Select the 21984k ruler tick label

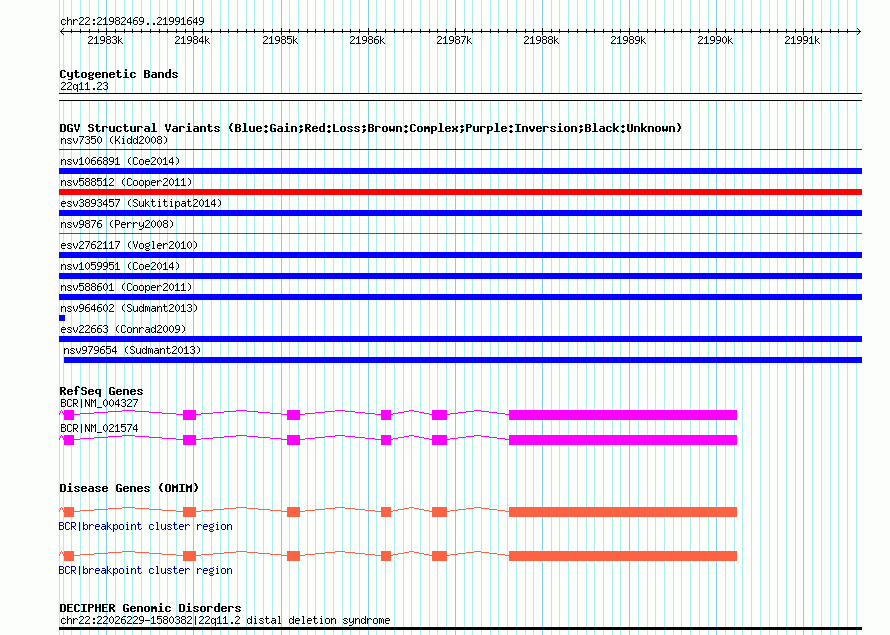coord(192,40)
